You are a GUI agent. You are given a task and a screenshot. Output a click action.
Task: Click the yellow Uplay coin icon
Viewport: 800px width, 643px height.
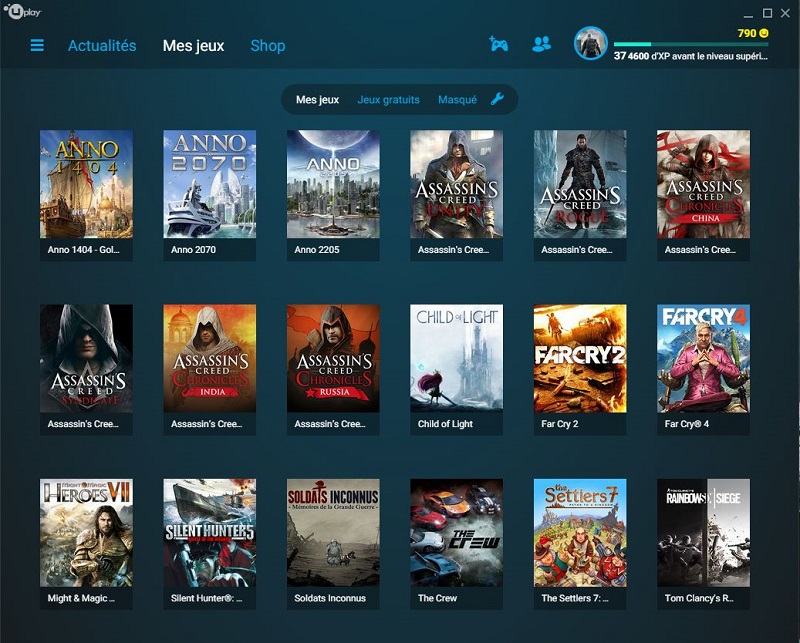pyautogui.click(x=764, y=33)
